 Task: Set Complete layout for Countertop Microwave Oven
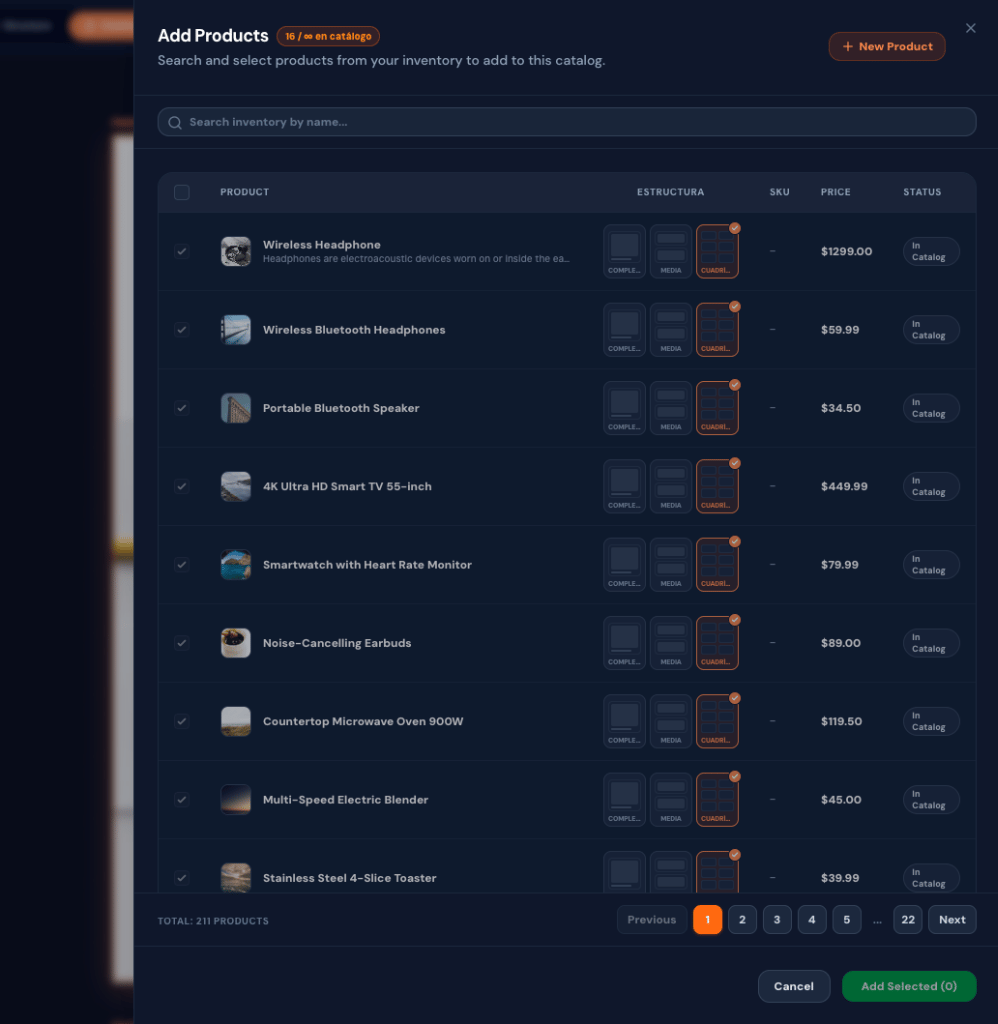(x=624, y=722)
